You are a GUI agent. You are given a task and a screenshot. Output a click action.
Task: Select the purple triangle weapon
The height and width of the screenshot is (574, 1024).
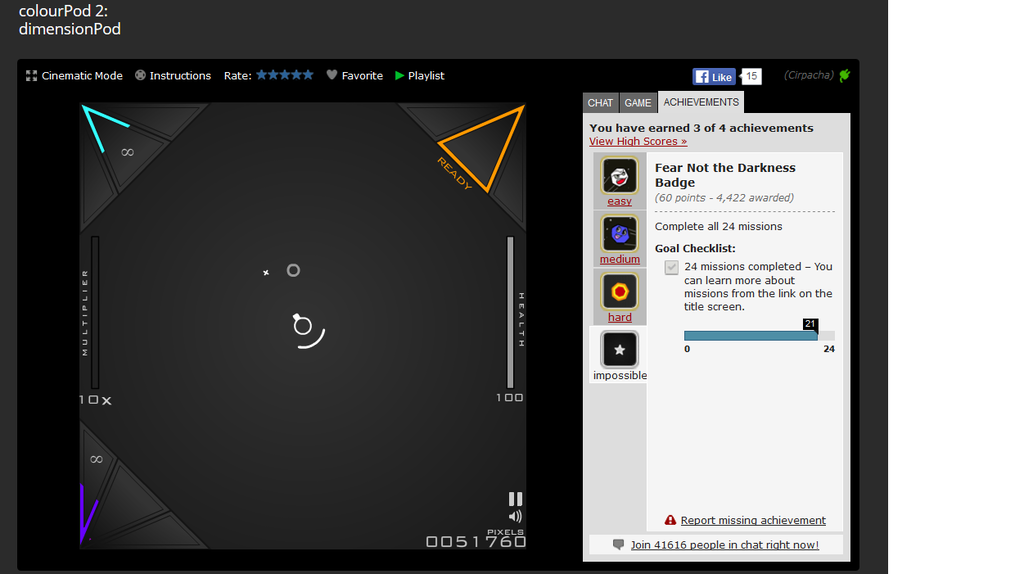click(x=88, y=513)
